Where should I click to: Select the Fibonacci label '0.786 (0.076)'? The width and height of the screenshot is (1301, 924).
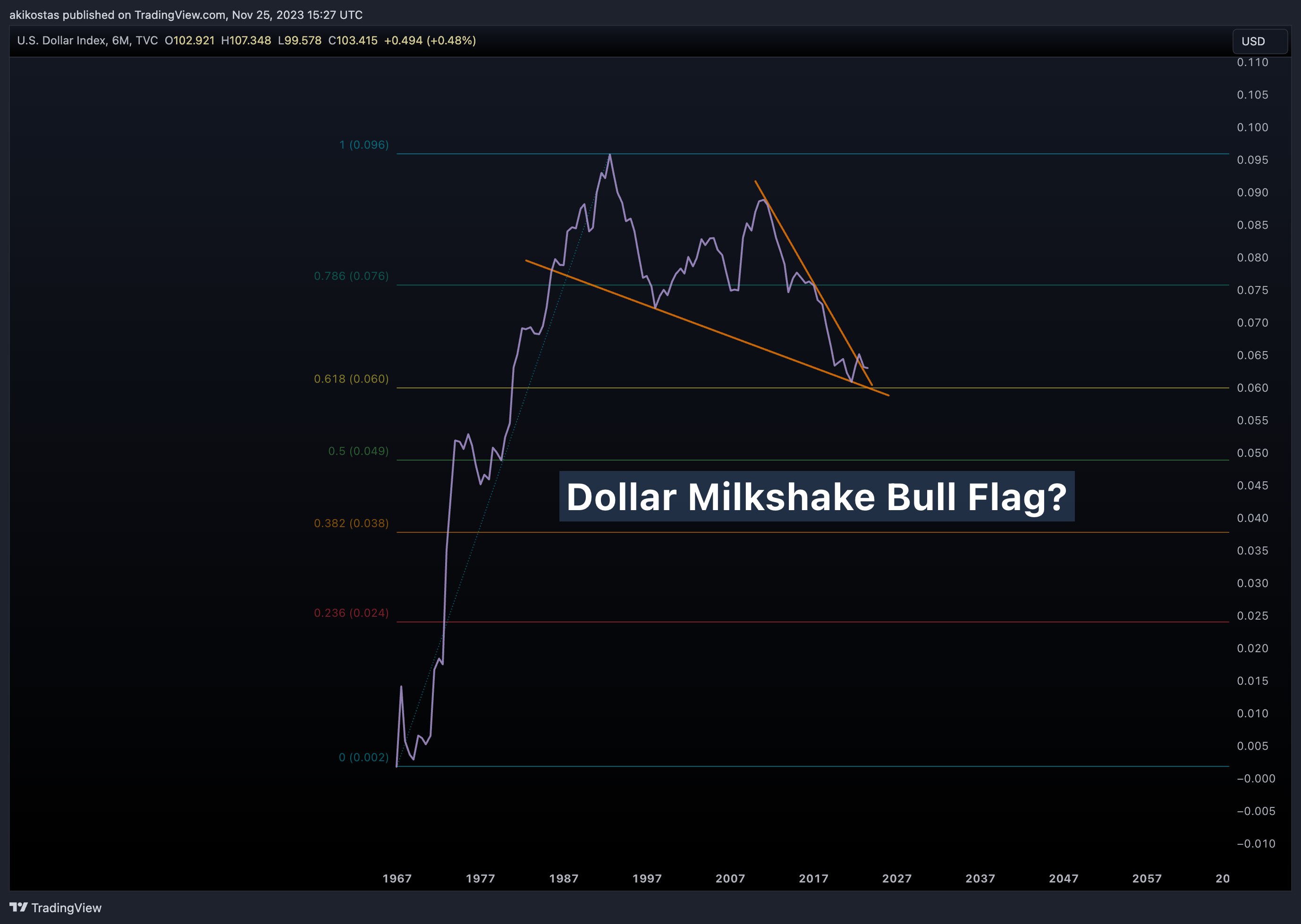(x=352, y=276)
